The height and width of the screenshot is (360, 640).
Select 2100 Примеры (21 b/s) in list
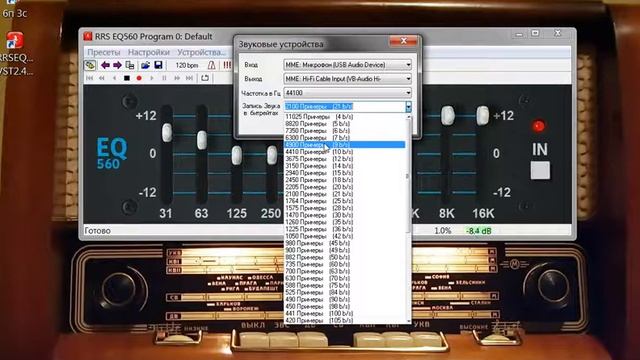point(344,194)
